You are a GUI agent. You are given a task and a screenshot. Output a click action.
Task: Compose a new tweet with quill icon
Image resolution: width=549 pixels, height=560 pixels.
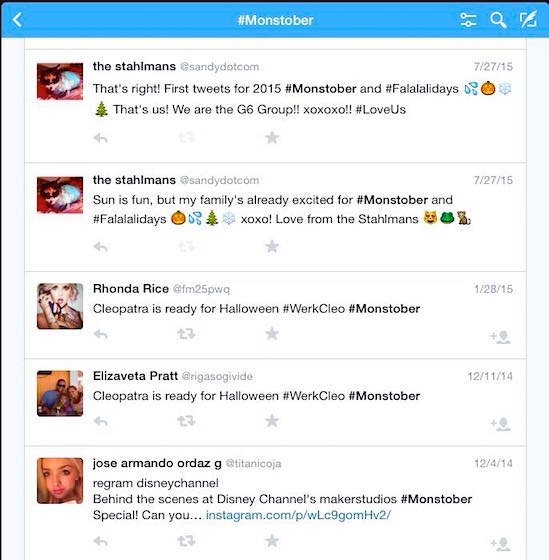point(528,20)
